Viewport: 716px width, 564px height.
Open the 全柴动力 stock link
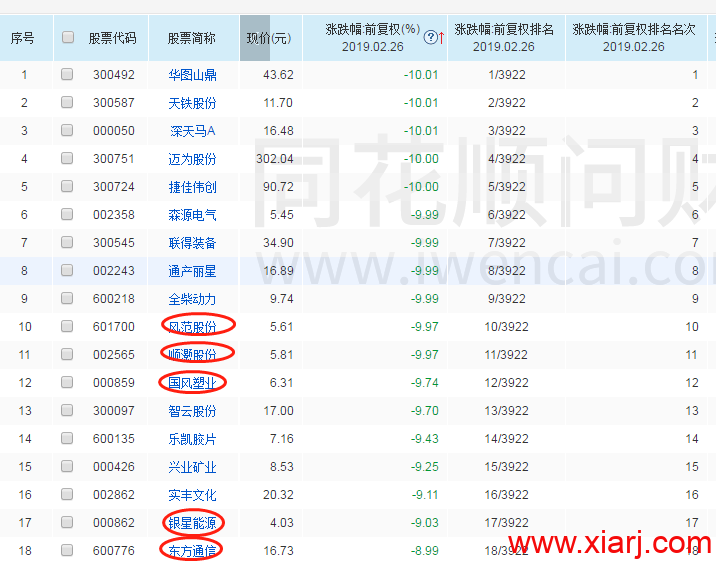pos(192,299)
